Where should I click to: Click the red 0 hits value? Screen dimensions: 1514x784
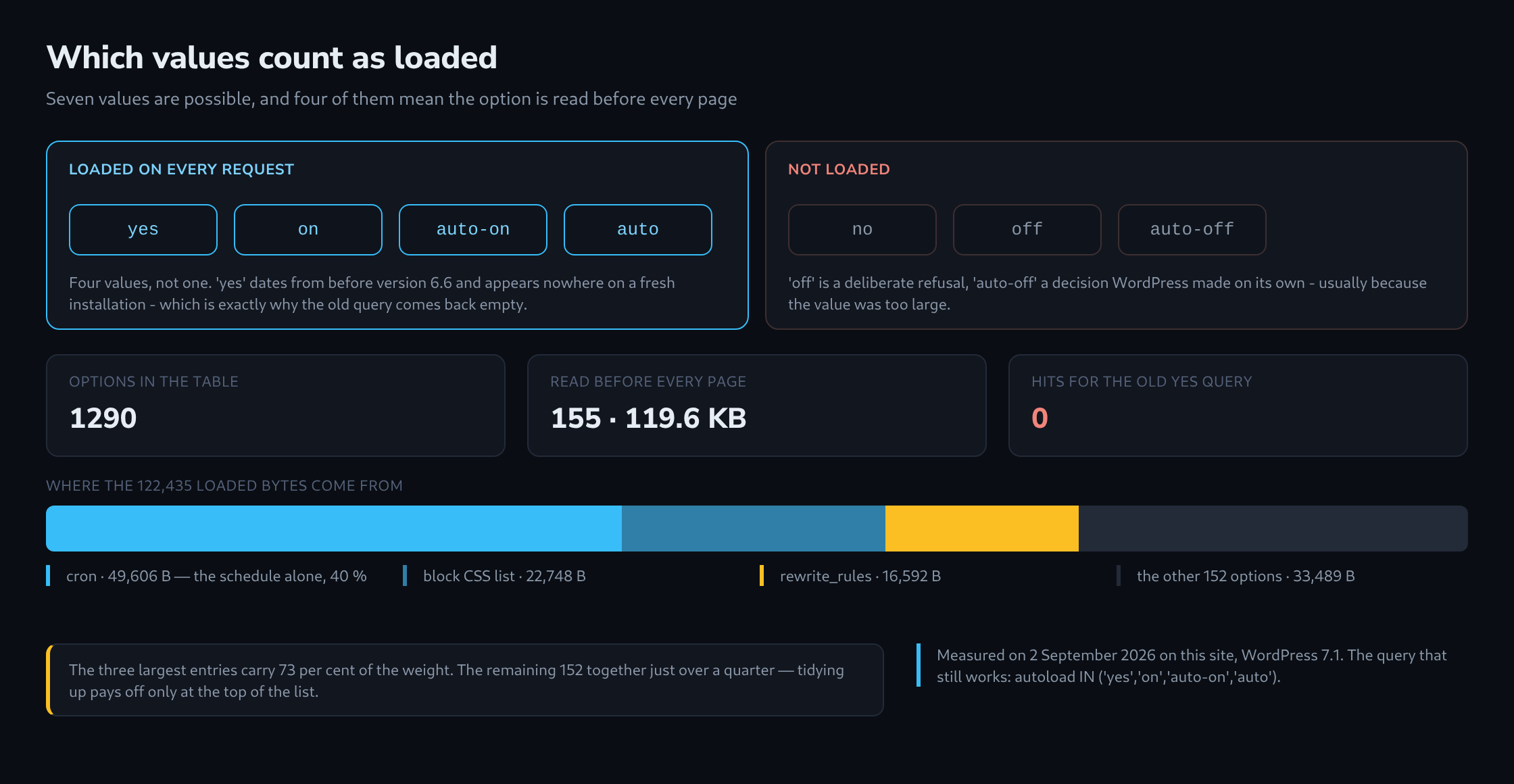click(x=1040, y=418)
